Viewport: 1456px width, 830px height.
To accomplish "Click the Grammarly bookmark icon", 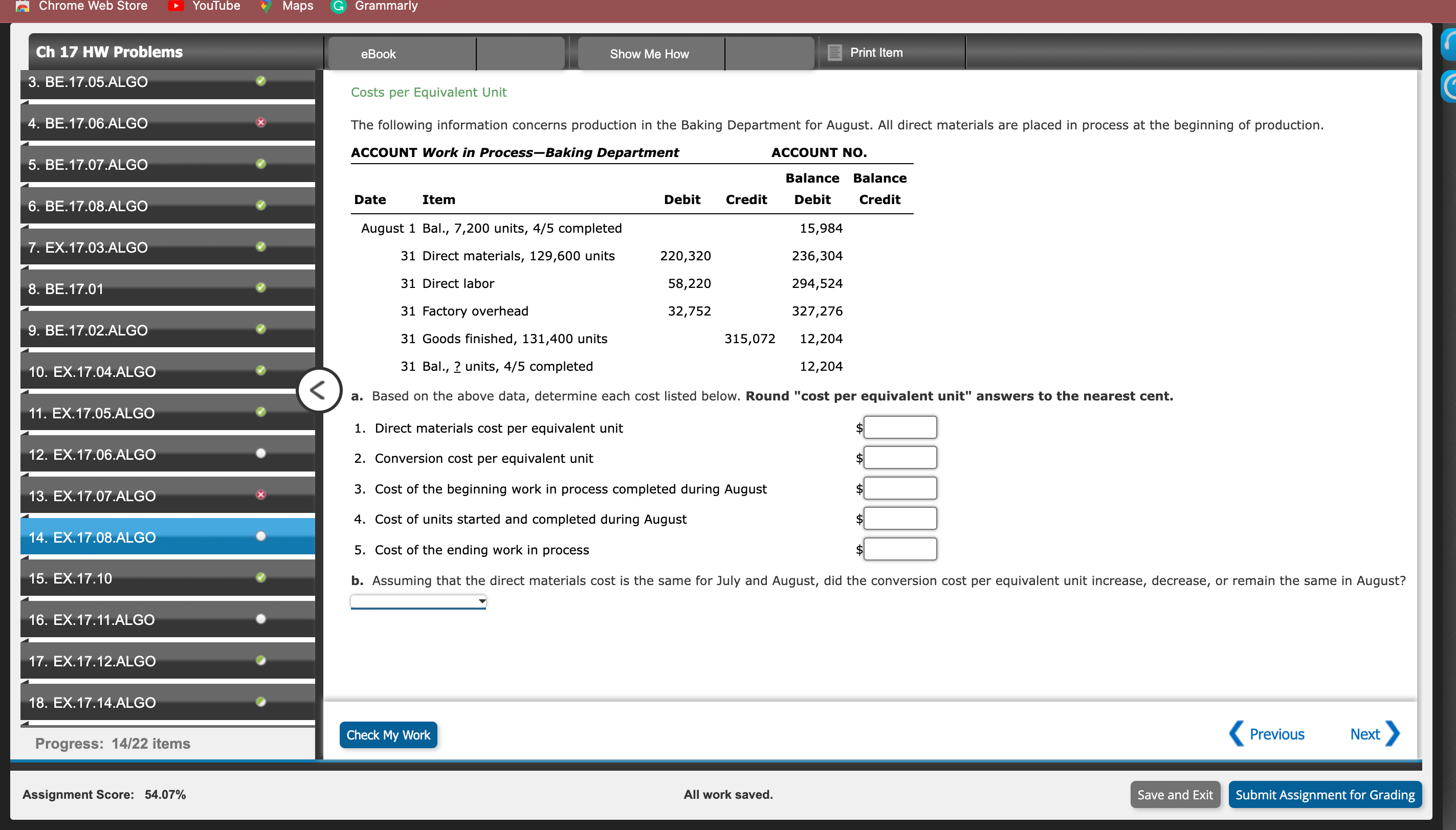I will click(339, 6).
